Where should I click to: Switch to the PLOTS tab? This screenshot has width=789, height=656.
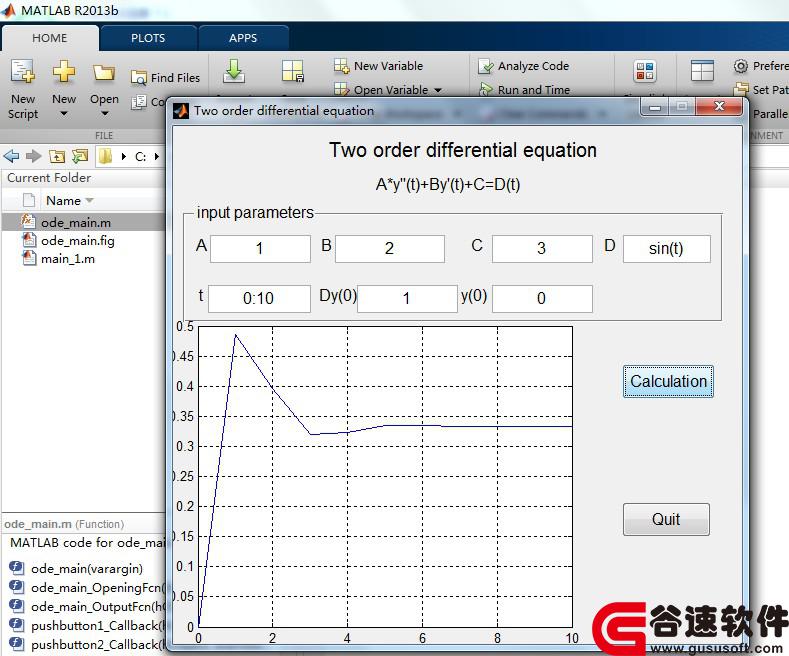148,38
